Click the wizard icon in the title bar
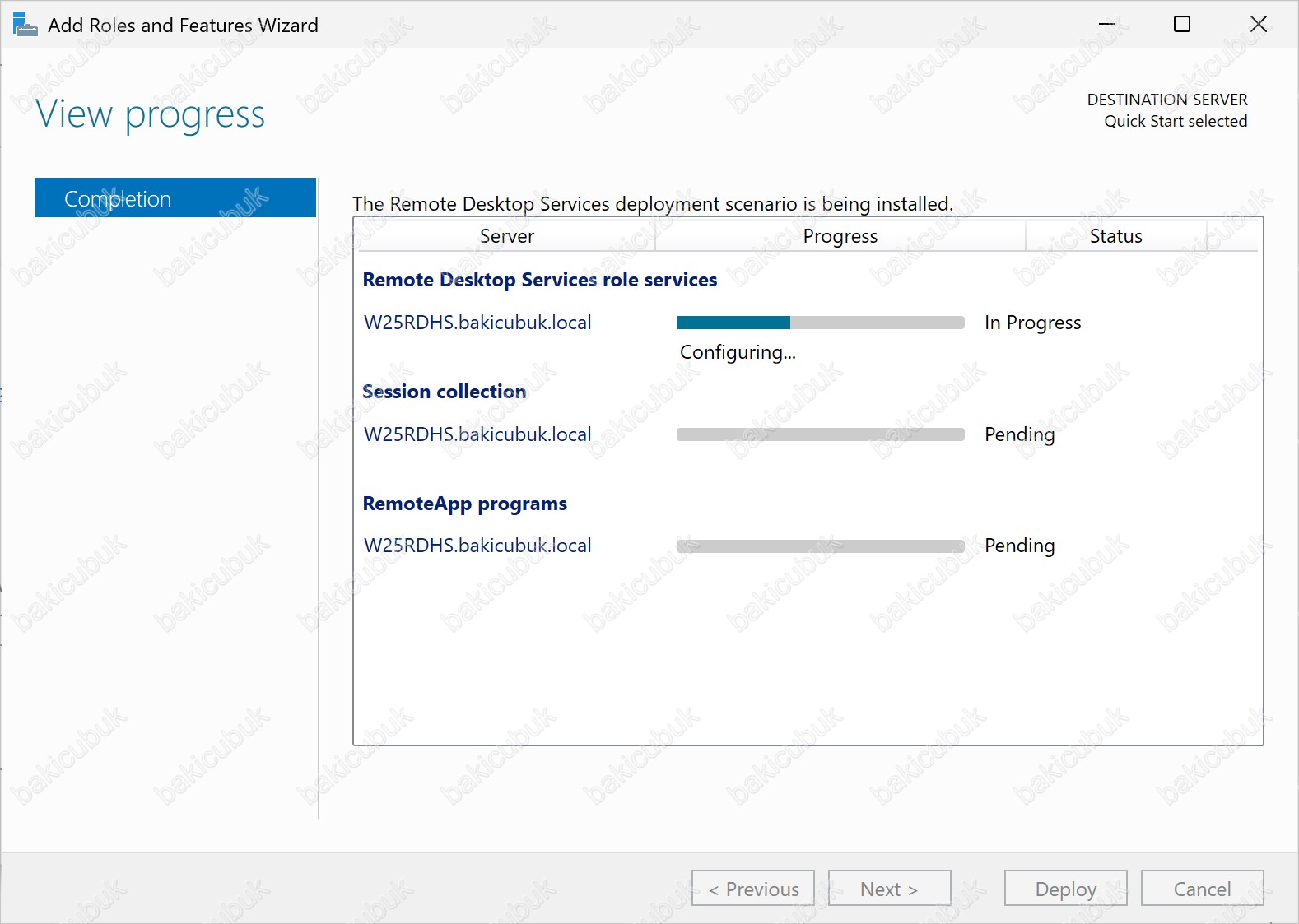This screenshot has height=924, width=1299. pos(25,25)
